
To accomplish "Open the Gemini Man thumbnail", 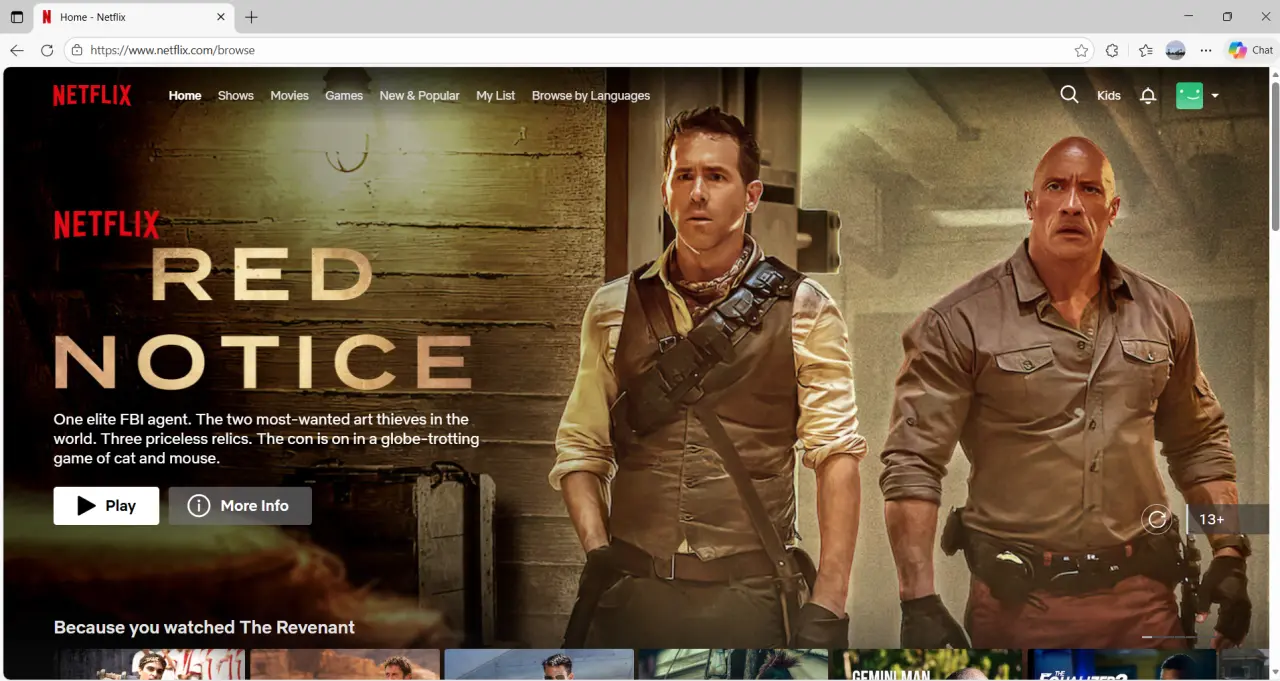I will [927, 665].
